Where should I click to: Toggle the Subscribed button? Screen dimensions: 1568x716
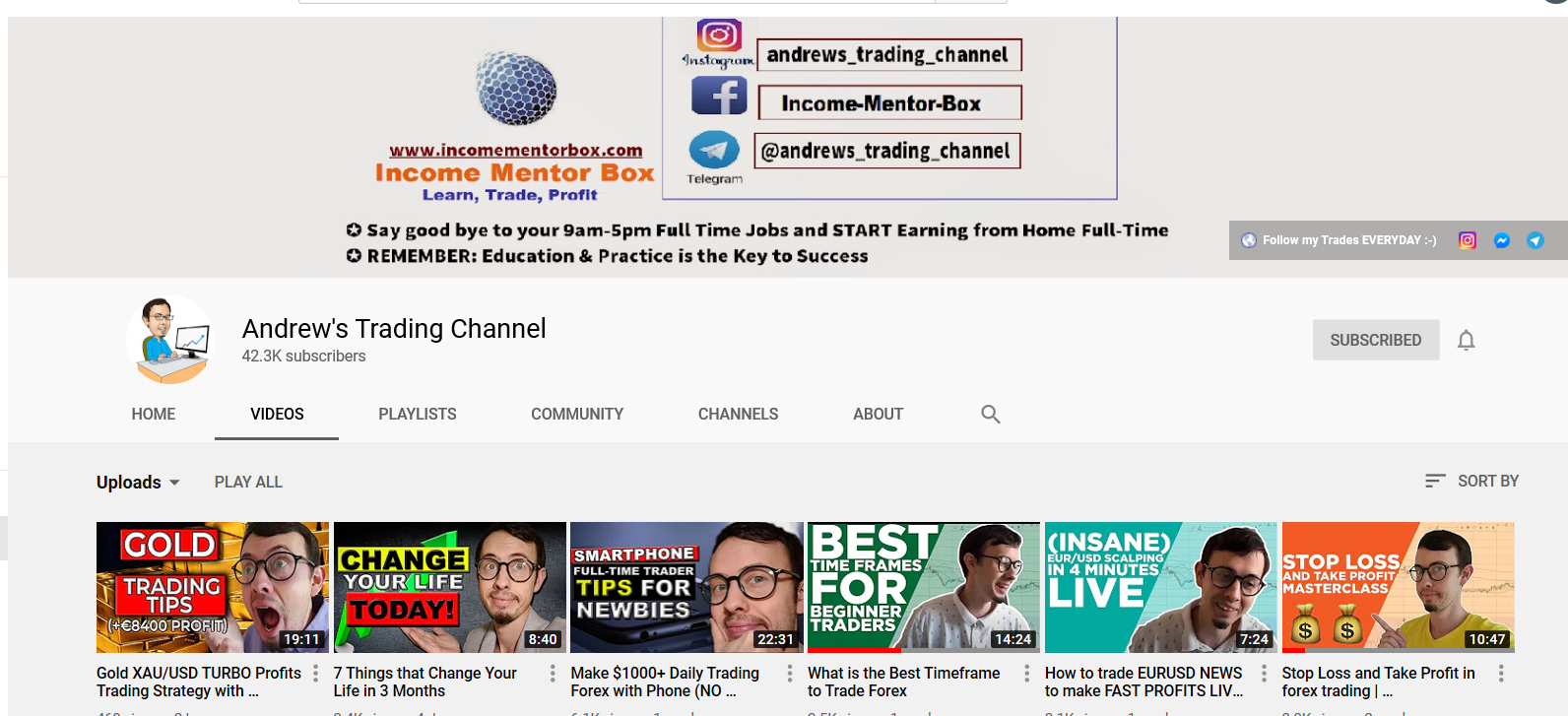click(x=1375, y=340)
